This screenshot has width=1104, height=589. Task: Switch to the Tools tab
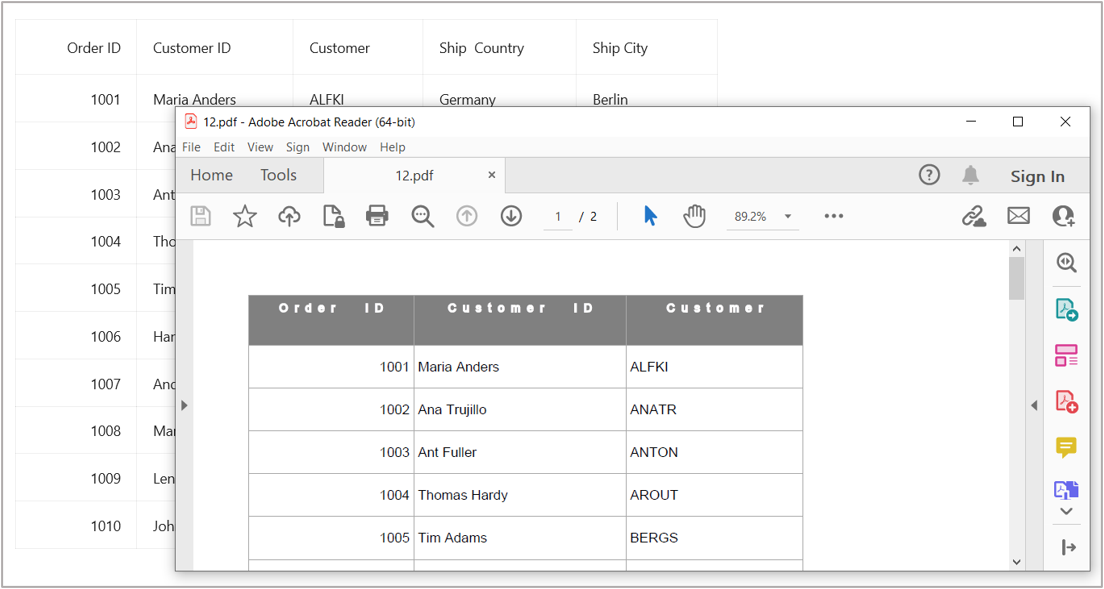coord(278,175)
